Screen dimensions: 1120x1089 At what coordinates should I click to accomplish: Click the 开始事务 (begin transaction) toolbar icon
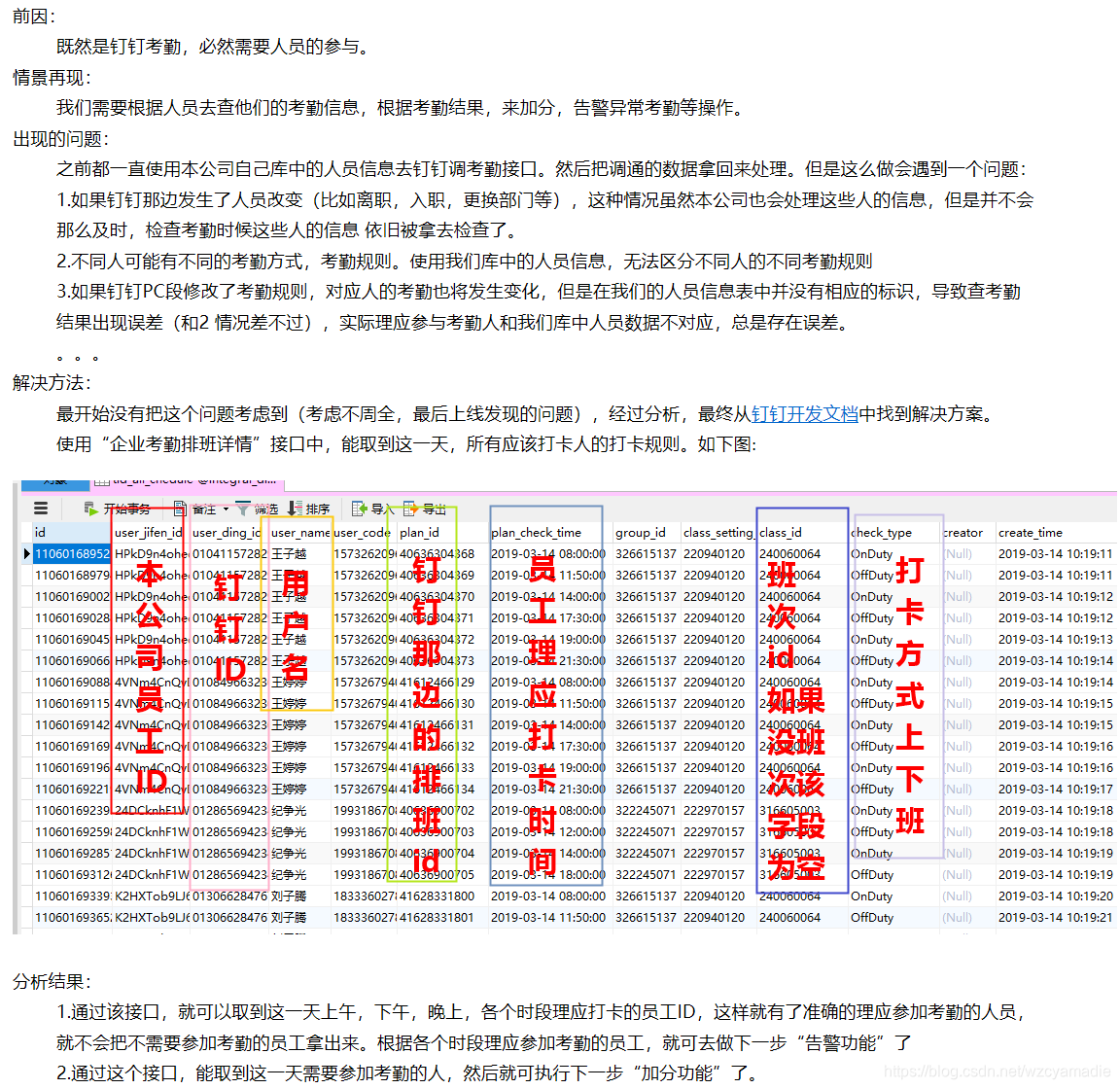pos(90,509)
